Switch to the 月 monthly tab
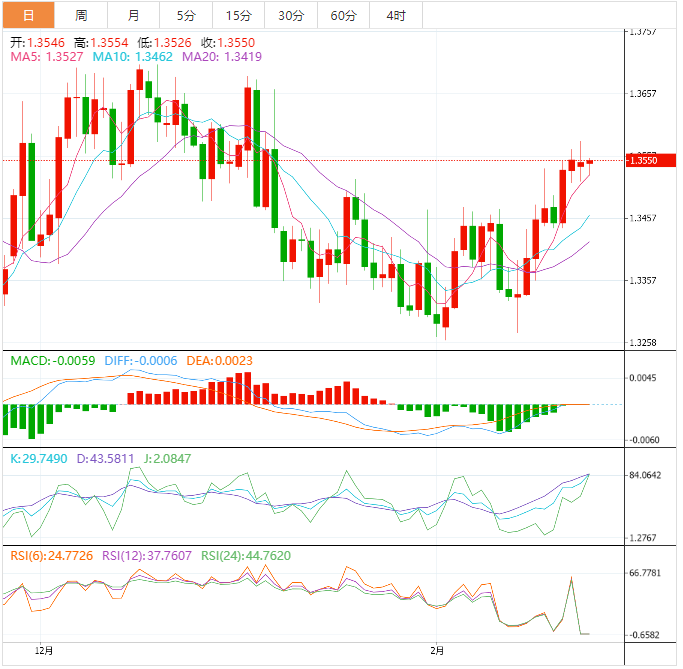Viewport: 683px width, 669px height. (x=134, y=15)
